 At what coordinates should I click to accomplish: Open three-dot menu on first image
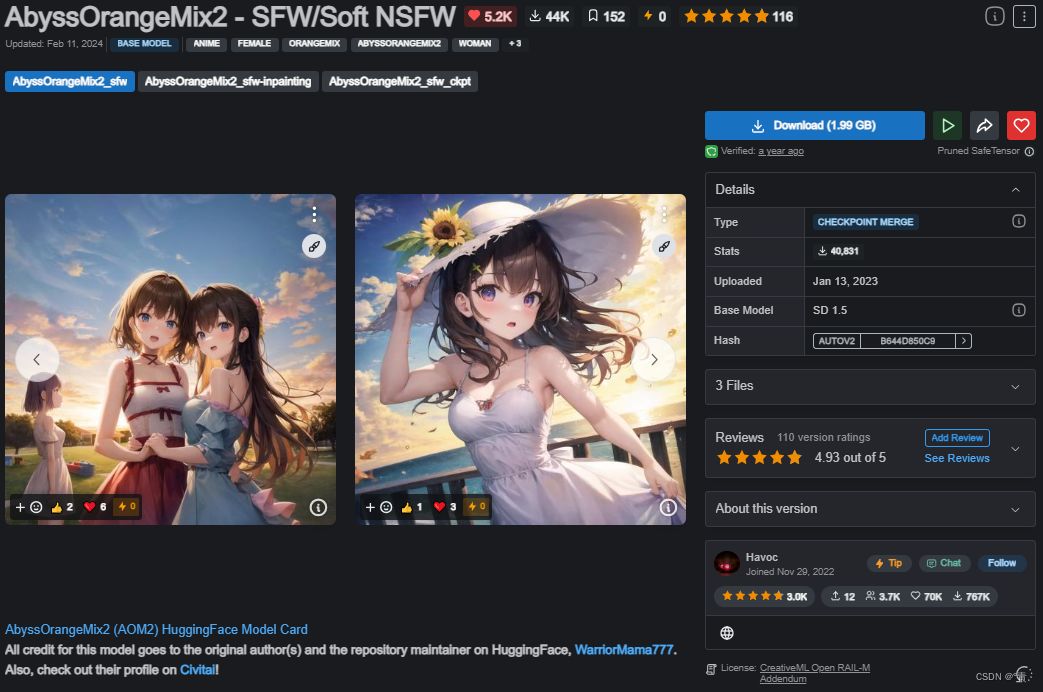tap(314, 214)
